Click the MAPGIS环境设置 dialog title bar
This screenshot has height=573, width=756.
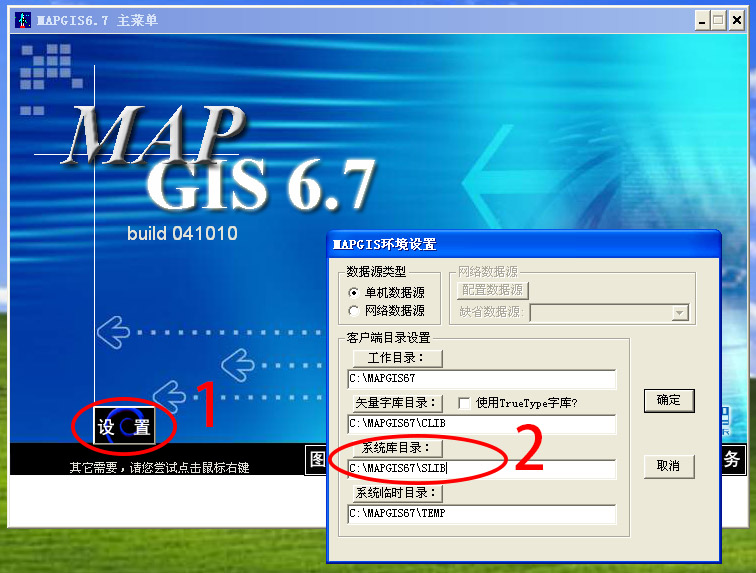coord(524,245)
